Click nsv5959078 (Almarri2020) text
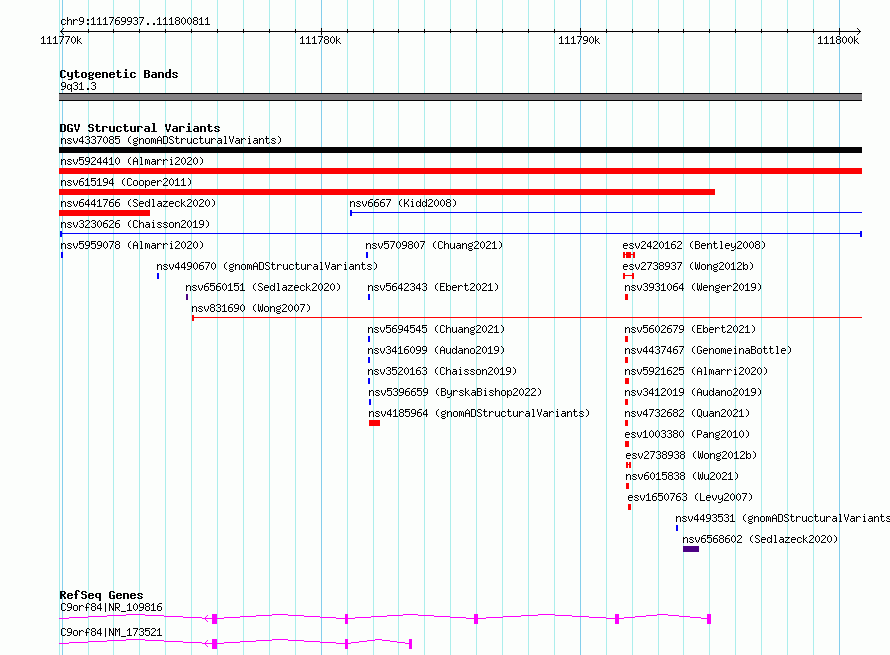890x655 pixels. pos(132,245)
